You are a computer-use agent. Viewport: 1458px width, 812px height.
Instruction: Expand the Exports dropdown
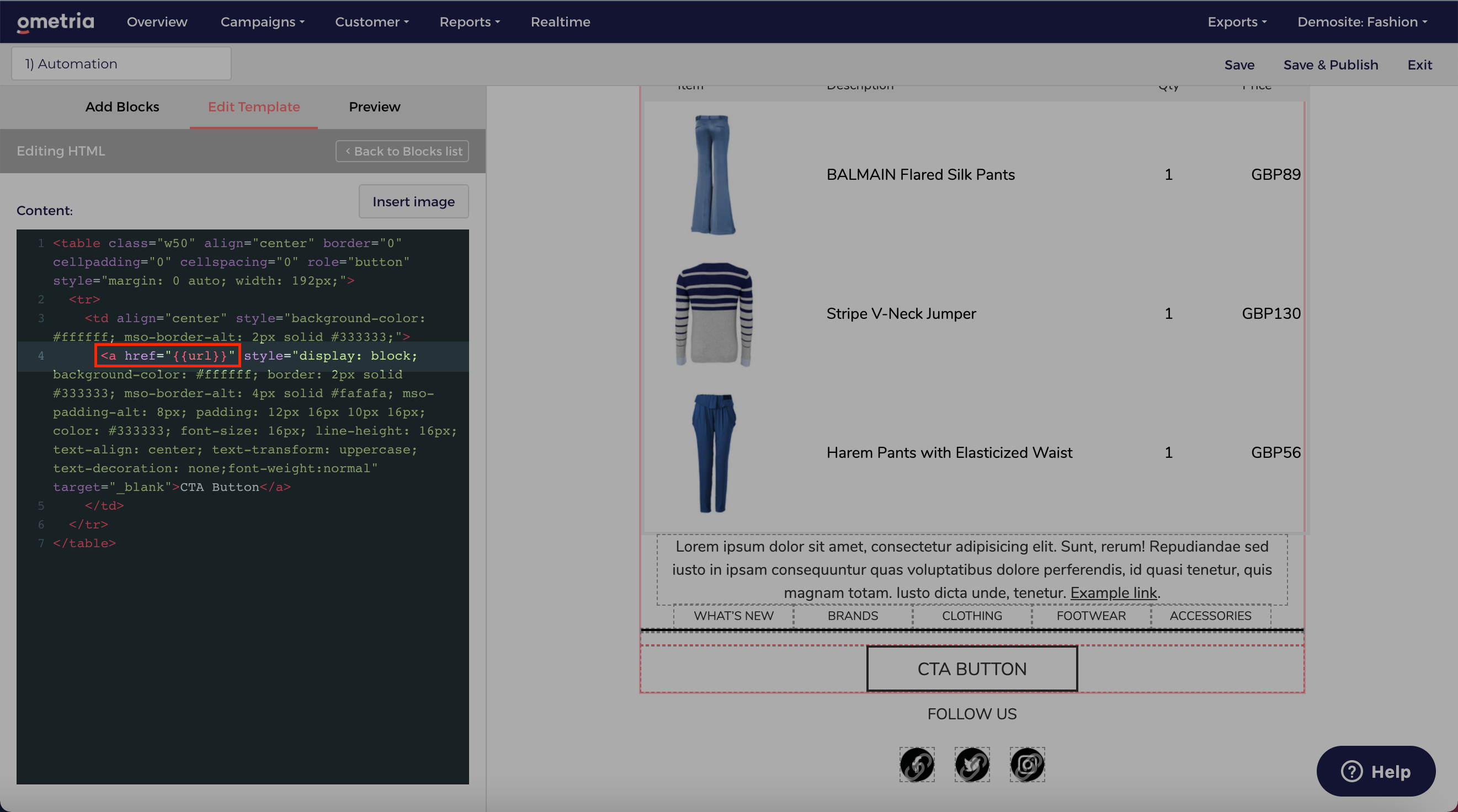tap(1237, 22)
